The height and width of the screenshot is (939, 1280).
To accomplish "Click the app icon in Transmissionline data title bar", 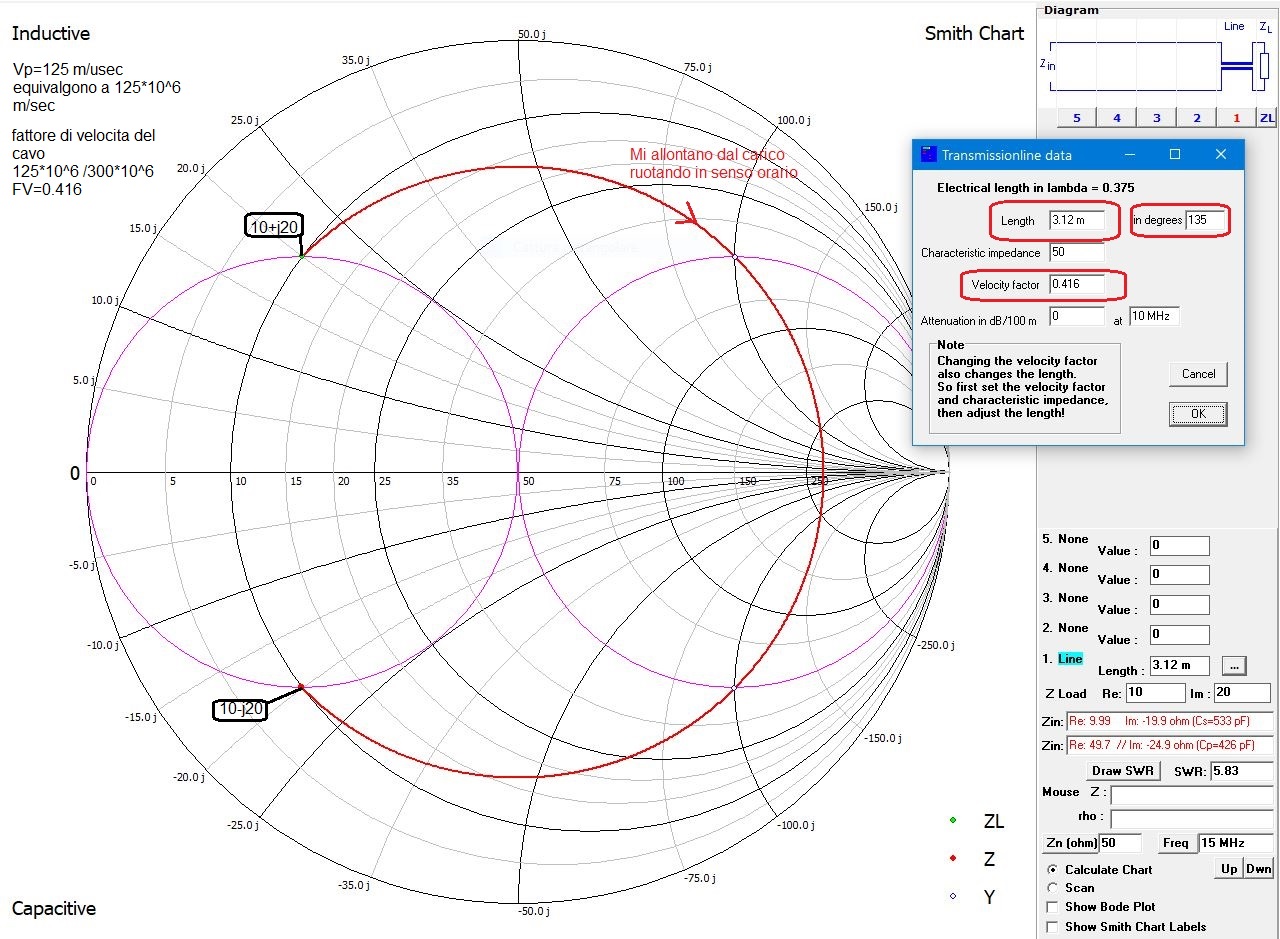I will (928, 155).
